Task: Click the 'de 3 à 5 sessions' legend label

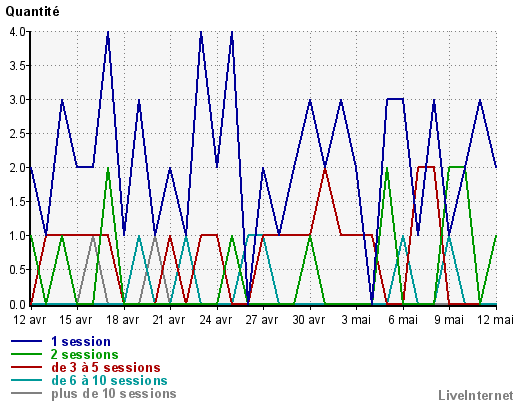Action: (106, 367)
